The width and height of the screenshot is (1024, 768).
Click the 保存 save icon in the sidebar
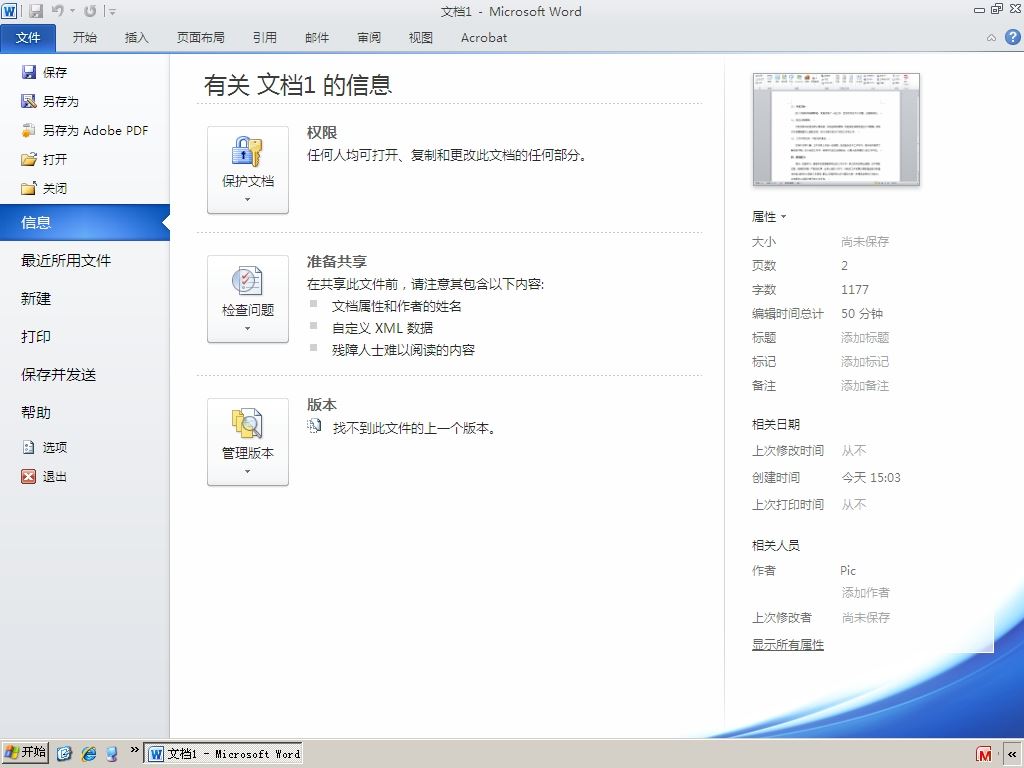(x=29, y=72)
